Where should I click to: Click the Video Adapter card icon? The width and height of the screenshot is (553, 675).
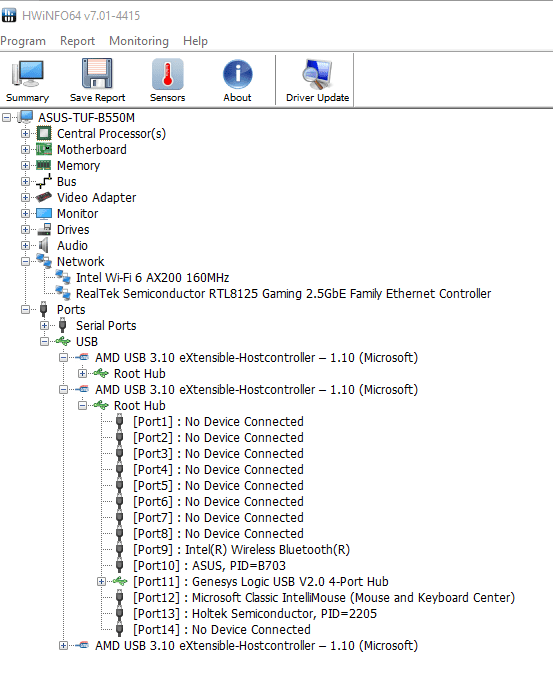(x=43, y=197)
